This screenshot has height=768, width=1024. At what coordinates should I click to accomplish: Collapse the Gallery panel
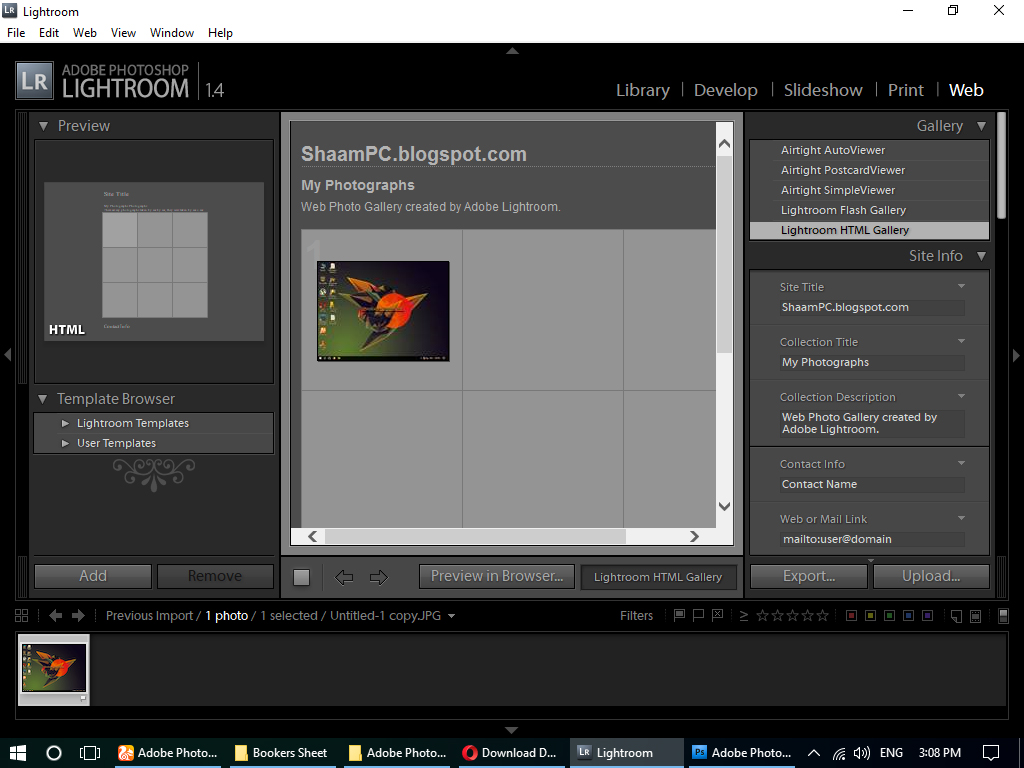point(981,126)
